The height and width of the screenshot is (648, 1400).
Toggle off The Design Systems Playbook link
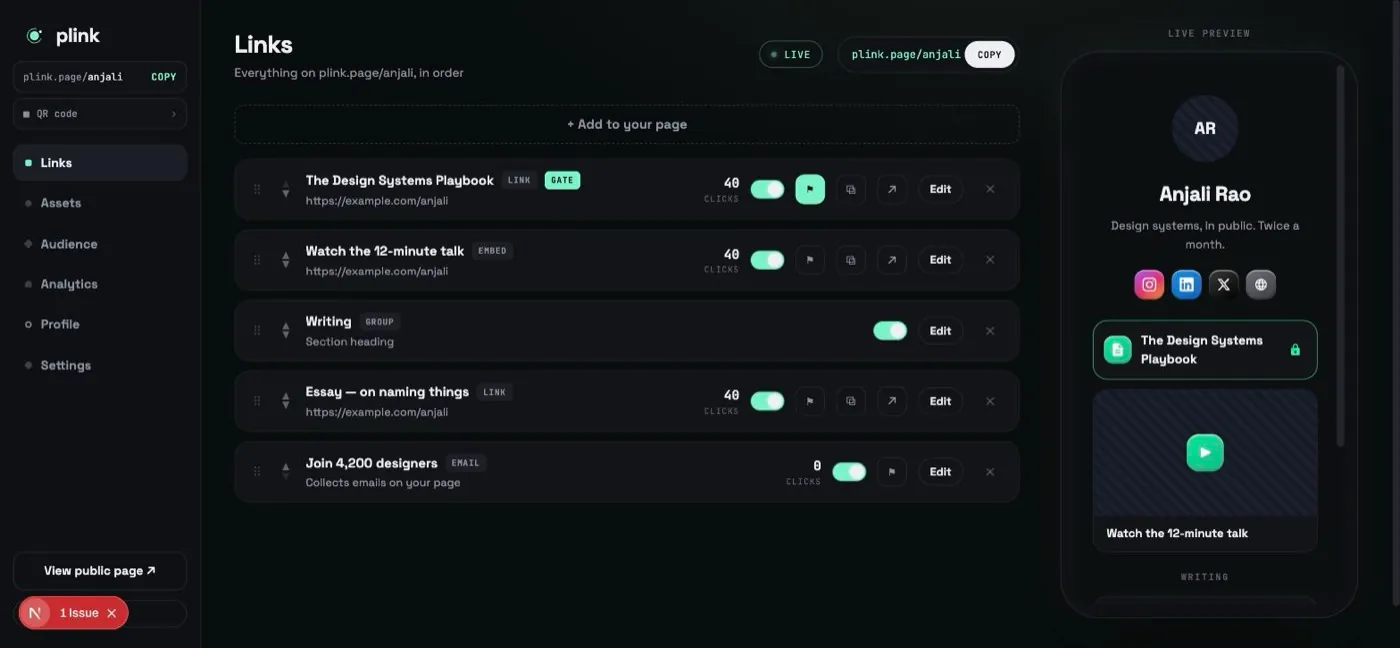tap(767, 189)
